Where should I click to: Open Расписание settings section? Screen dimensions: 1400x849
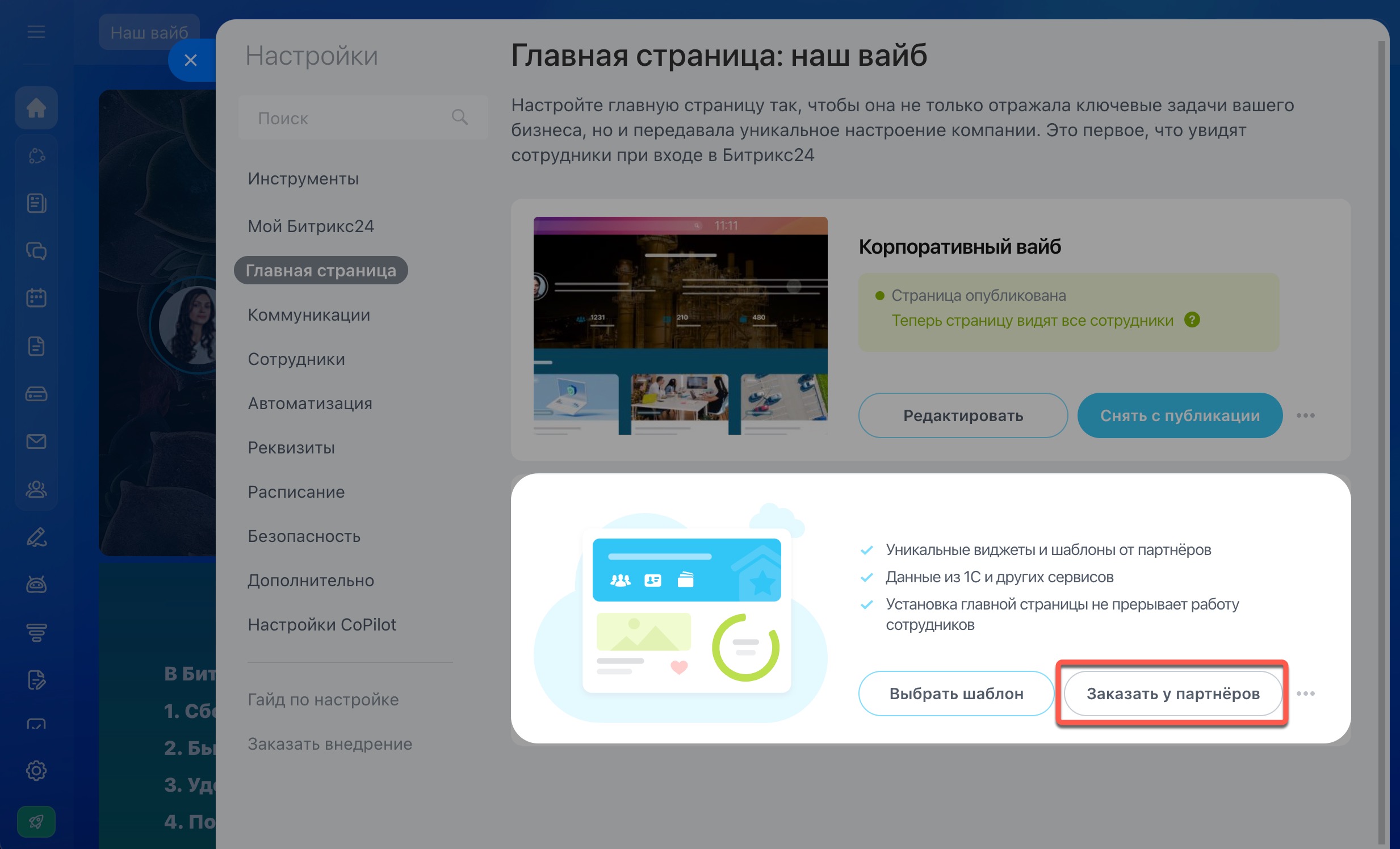point(296,492)
